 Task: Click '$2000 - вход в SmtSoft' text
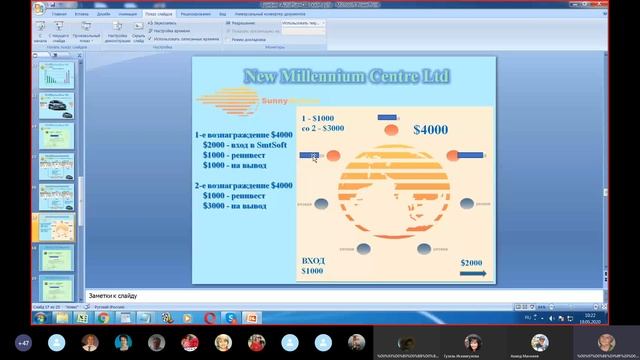pyautogui.click(x=244, y=145)
